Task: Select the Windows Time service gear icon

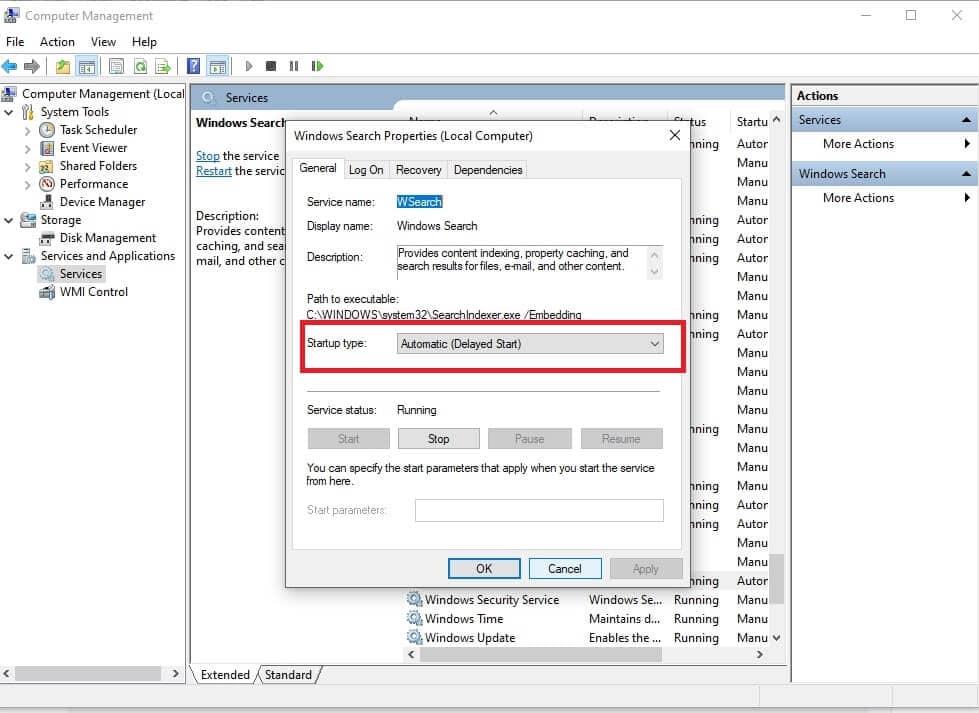Action: tap(414, 618)
